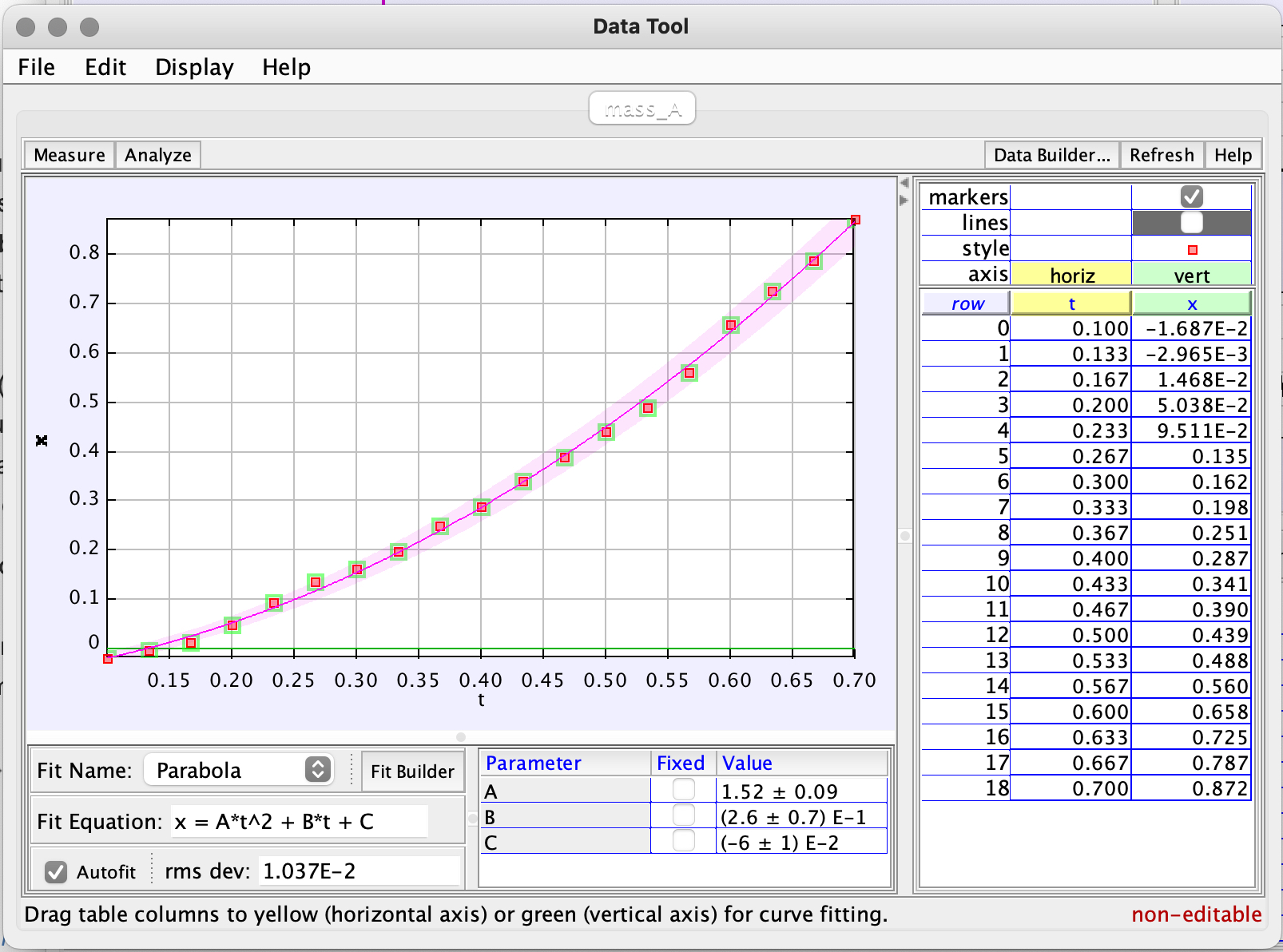Toggle the markers checkbox
This screenshot has height=952, width=1283.
point(1191,196)
